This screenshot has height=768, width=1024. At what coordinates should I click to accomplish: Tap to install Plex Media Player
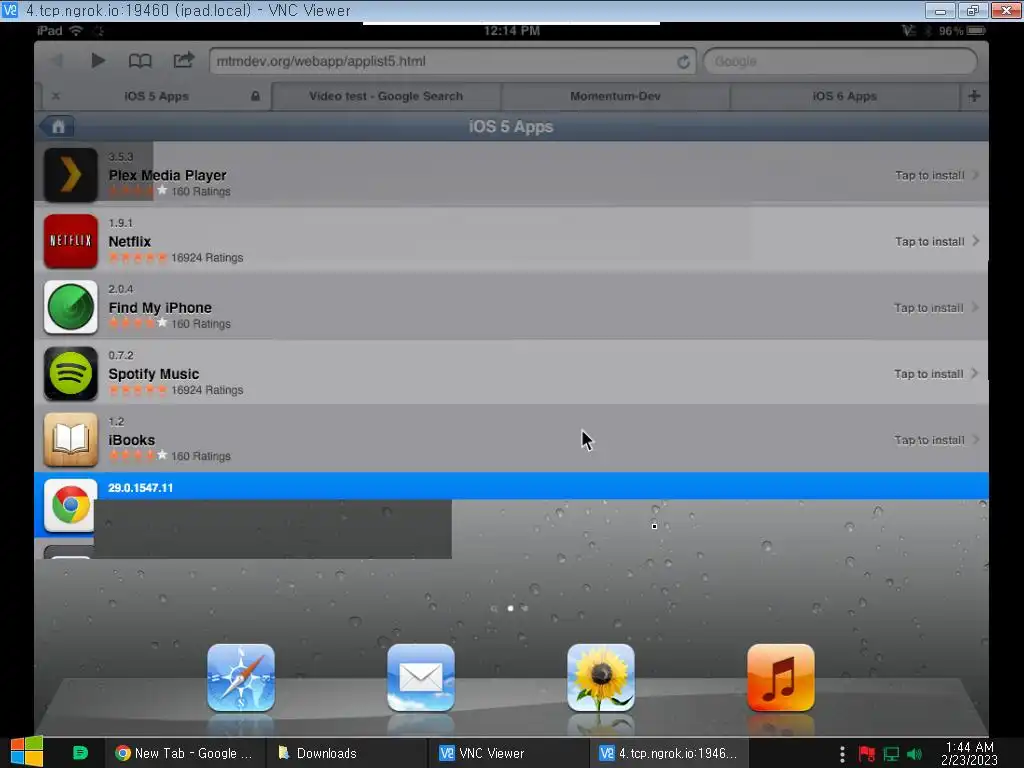tap(929, 175)
